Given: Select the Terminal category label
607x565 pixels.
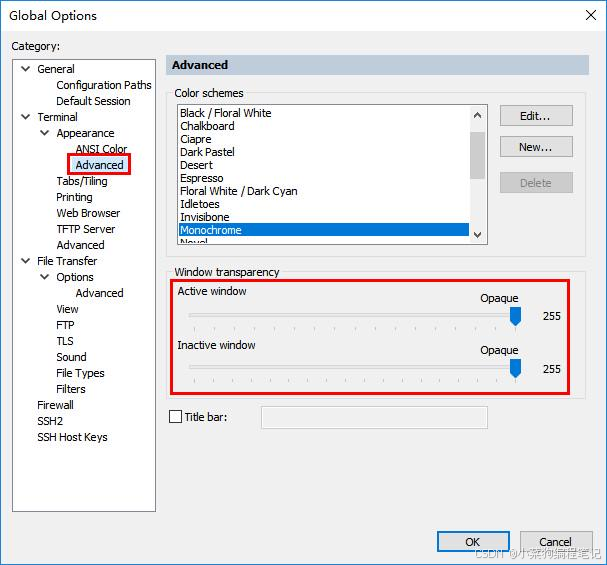Looking at the screenshot, I should point(57,117).
